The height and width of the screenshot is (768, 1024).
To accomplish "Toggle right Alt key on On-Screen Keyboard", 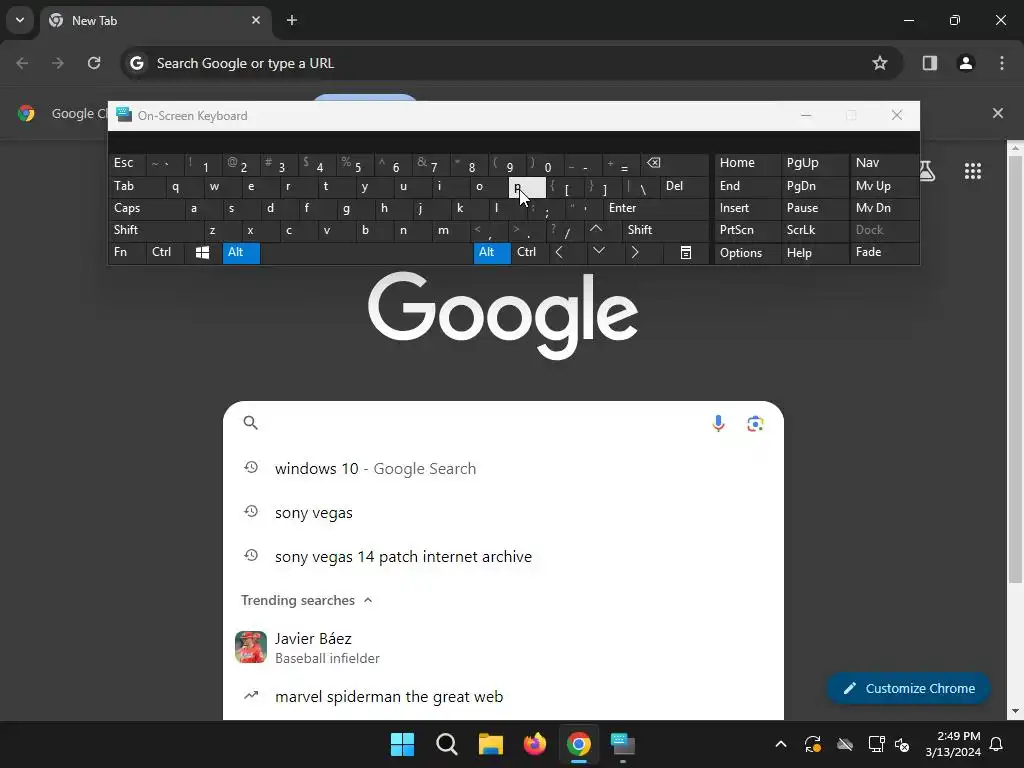I will pyautogui.click(x=492, y=252).
